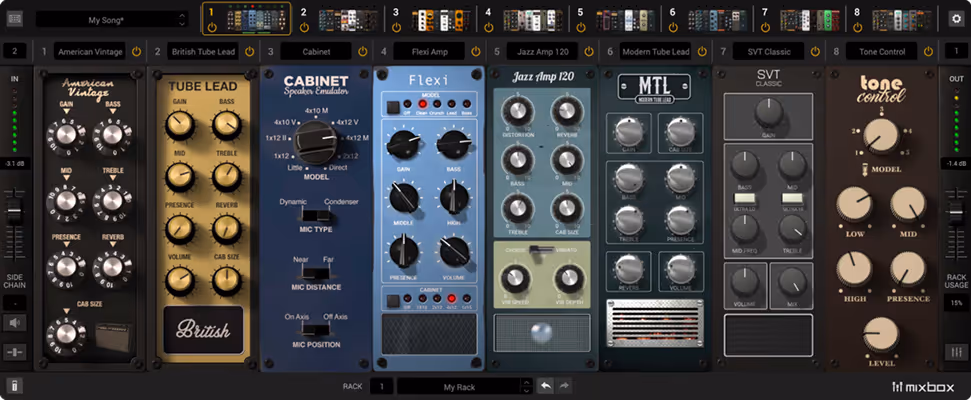Open the SVT Classic slot selector
The height and width of the screenshot is (400, 971).
pyautogui.click(x=769, y=51)
